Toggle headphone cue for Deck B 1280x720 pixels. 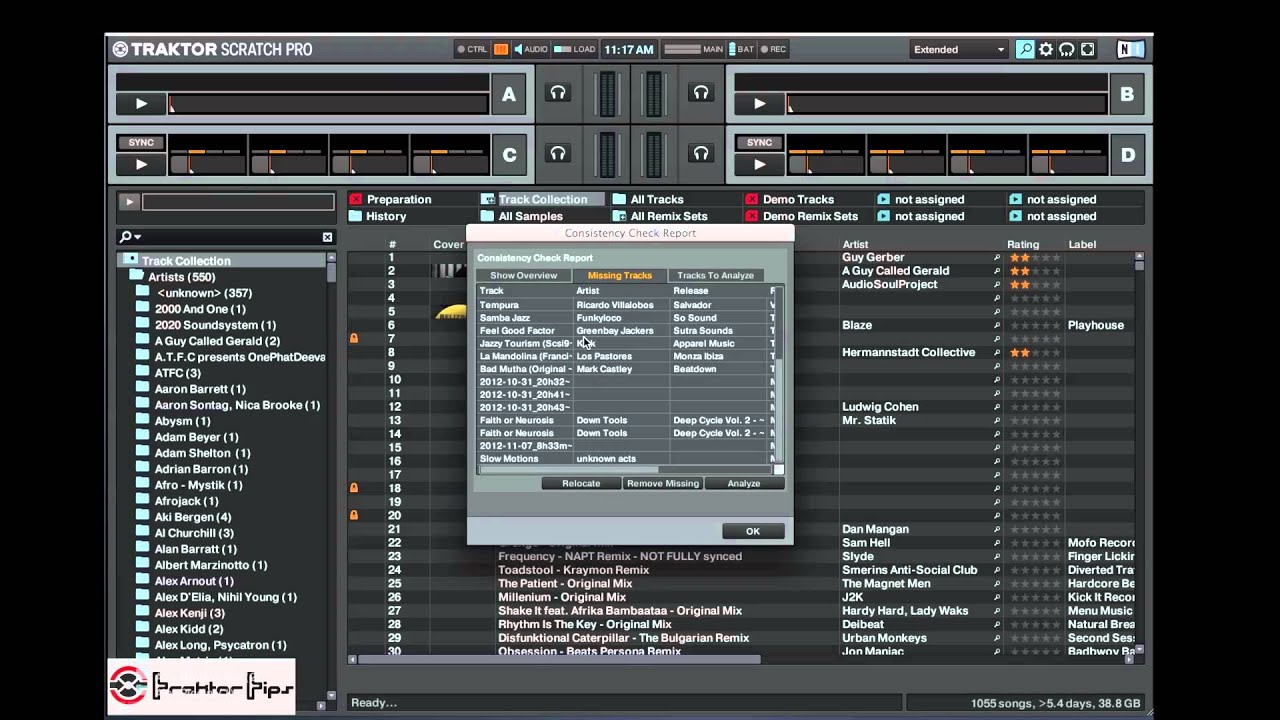pyautogui.click(x=701, y=93)
